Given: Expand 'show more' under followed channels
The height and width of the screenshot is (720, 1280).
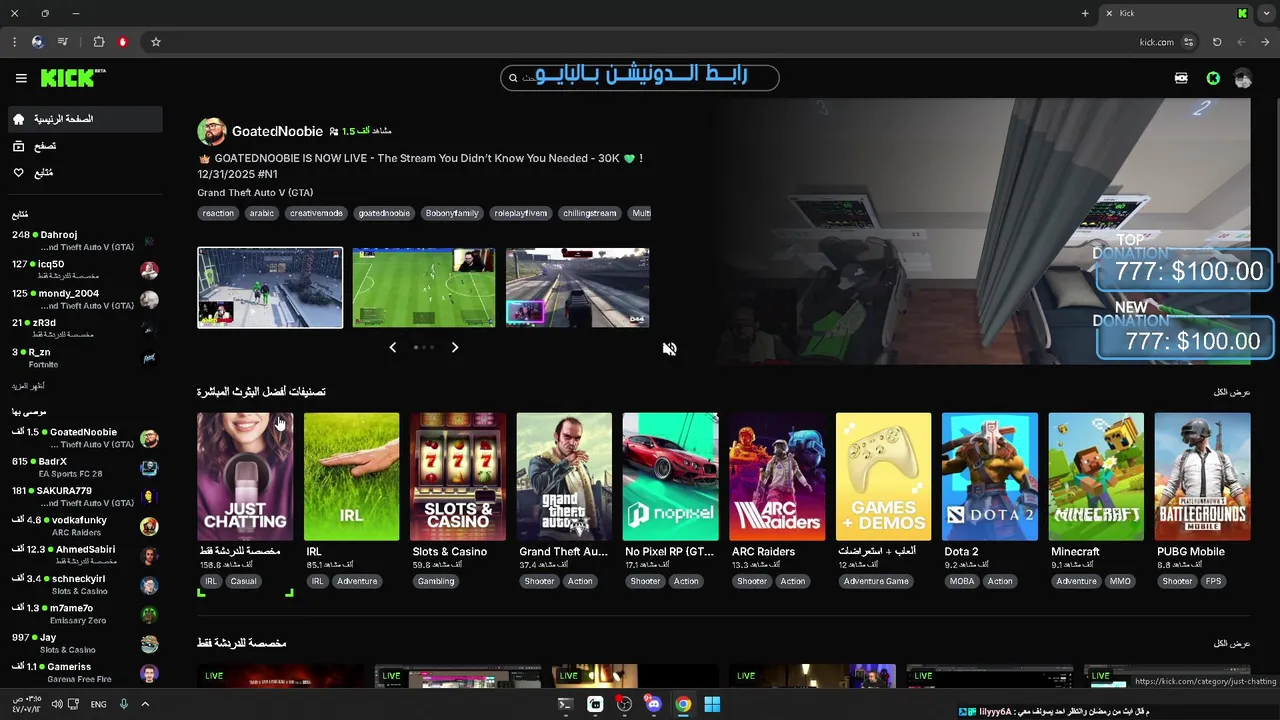Looking at the screenshot, I should point(28,386).
